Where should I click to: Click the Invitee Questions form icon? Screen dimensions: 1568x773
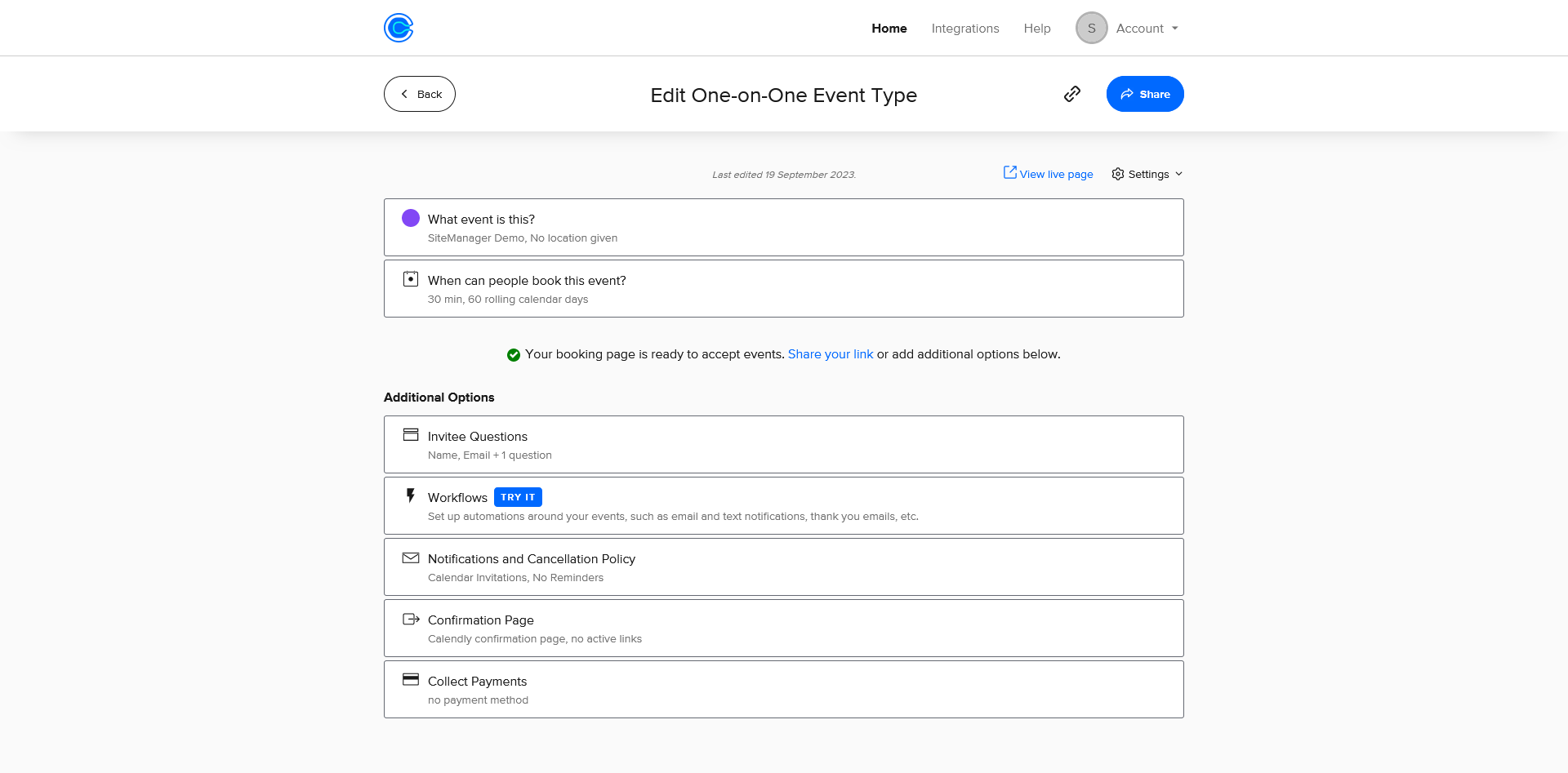coord(411,435)
